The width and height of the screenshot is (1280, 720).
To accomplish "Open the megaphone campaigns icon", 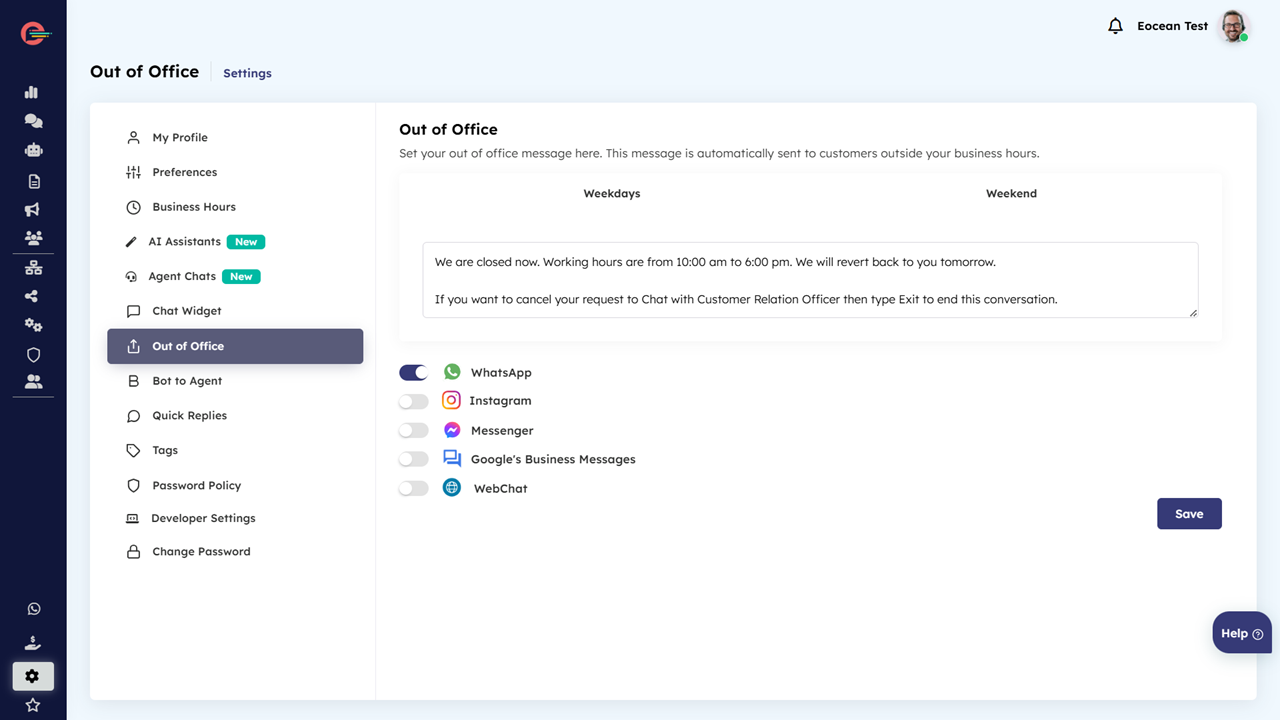I will click(33, 210).
